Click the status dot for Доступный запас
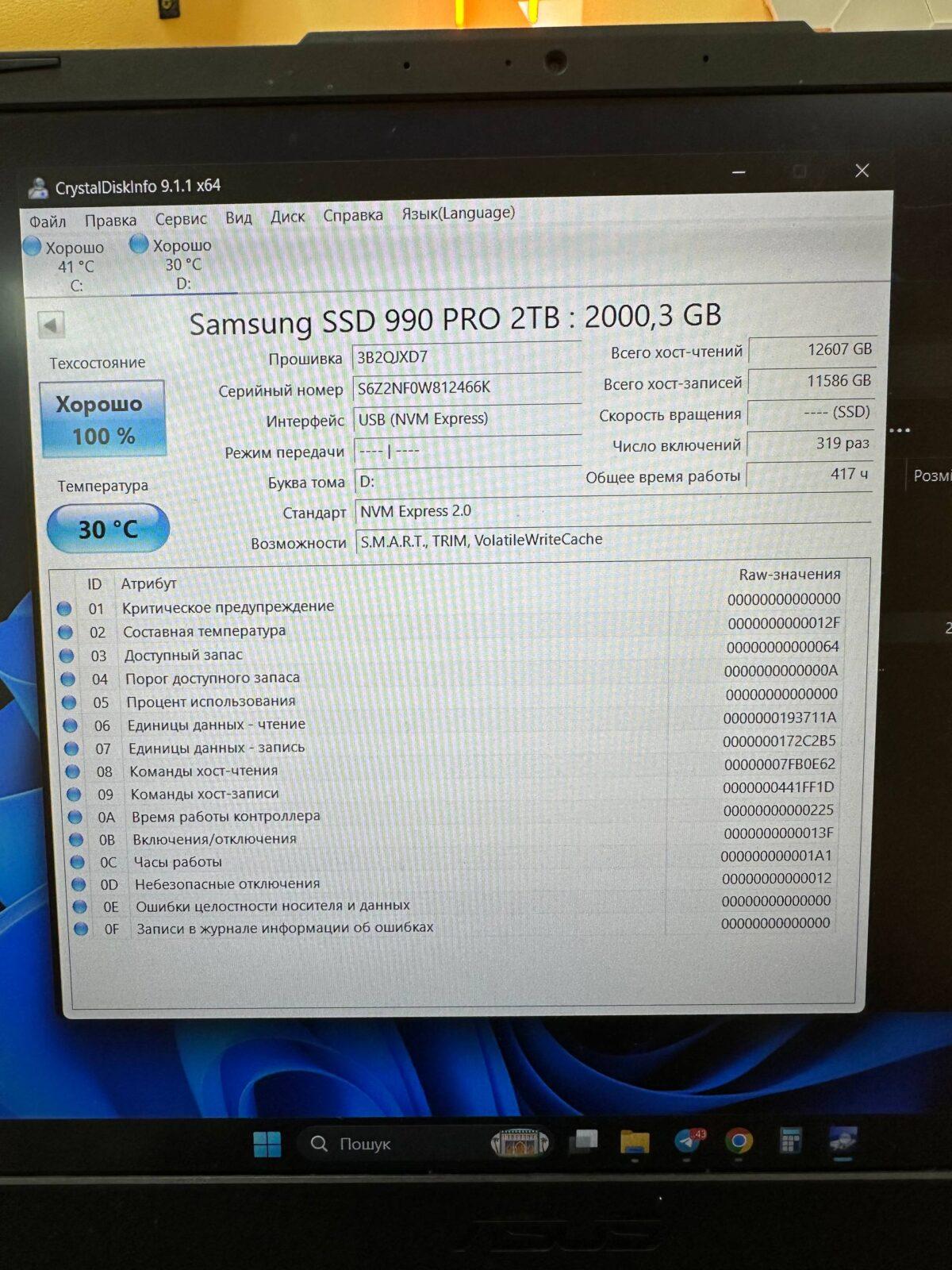This screenshot has width=952, height=1270. (67, 656)
